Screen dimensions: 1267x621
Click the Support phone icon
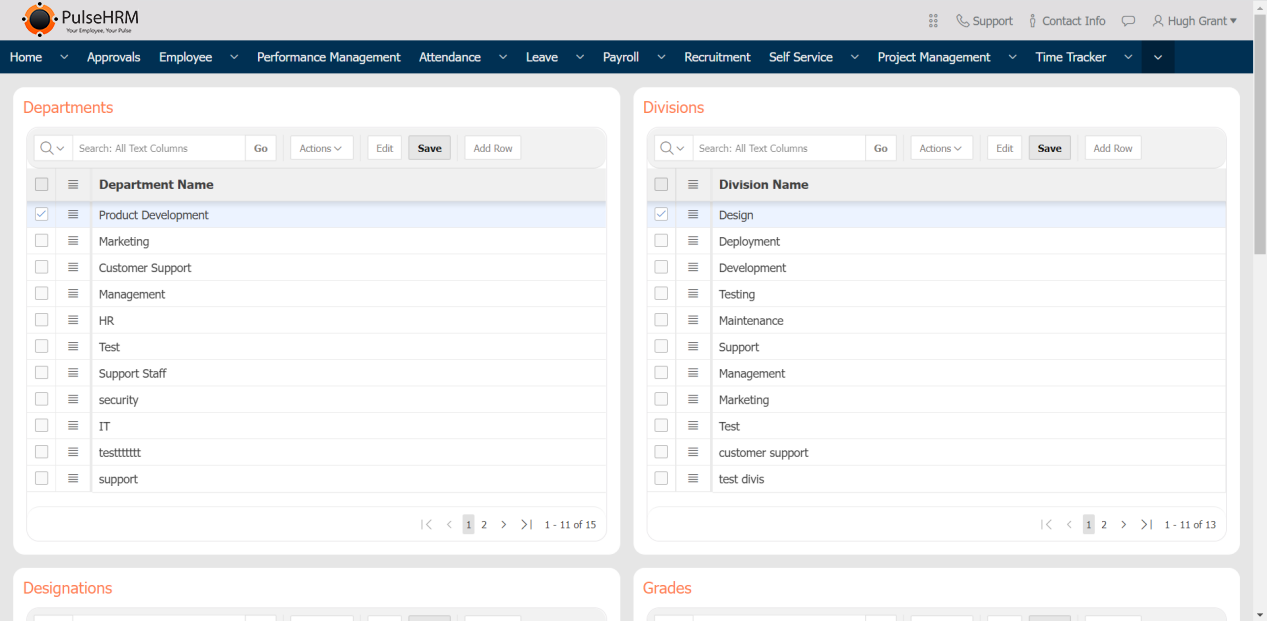962,21
